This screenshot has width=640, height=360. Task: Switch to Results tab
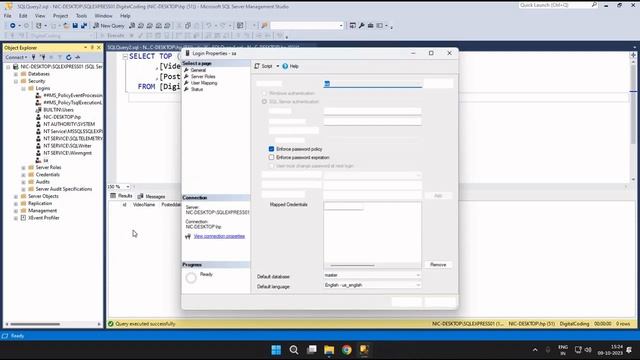point(121,196)
